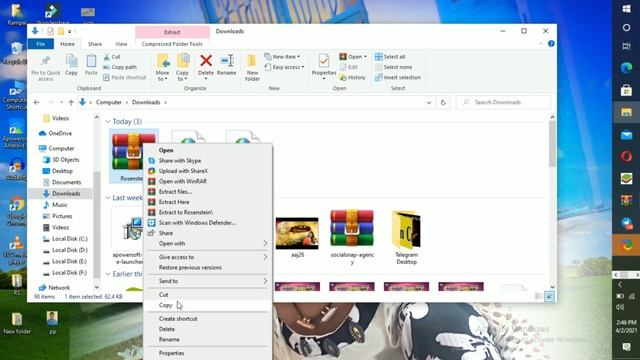640x360 pixels.
Task: Open Microsoft Edge from the taskbar
Action: coord(627,68)
